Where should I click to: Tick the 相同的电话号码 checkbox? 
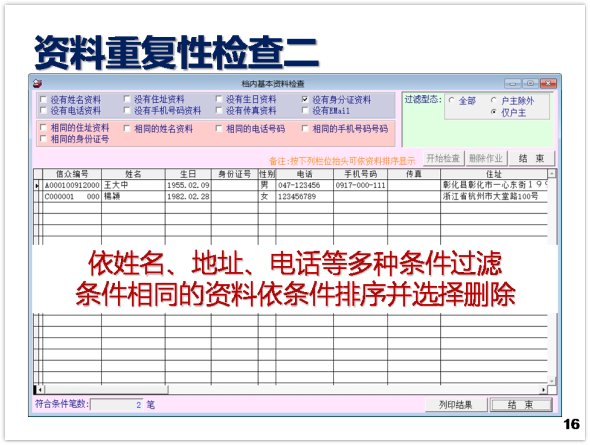(x=219, y=129)
